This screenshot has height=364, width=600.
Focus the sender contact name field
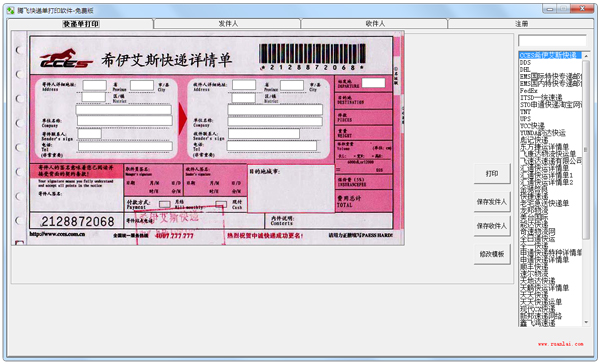point(90,133)
